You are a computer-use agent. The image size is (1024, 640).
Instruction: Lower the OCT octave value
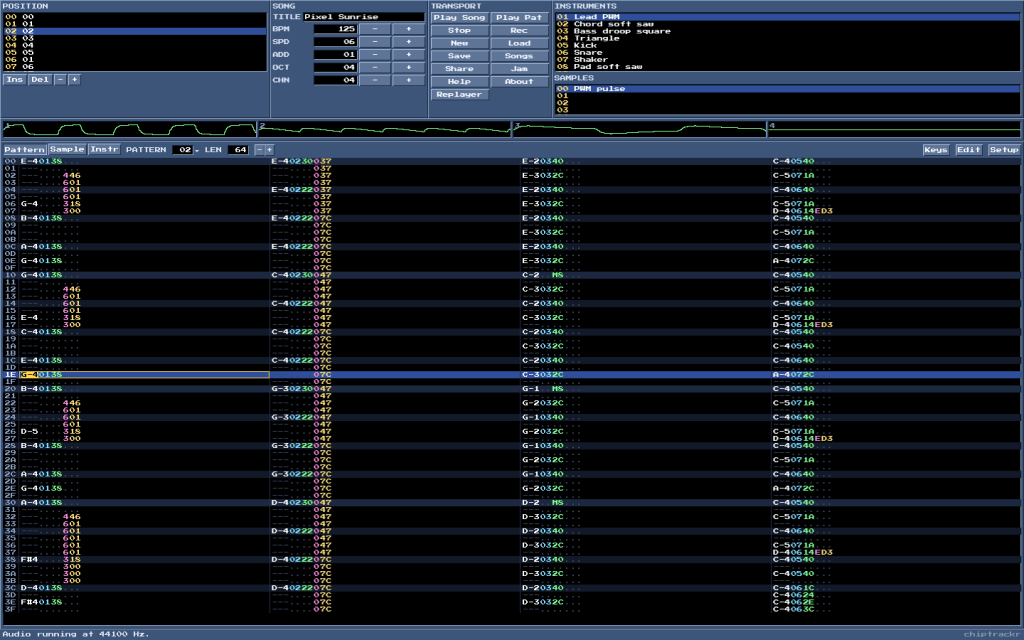click(375, 67)
